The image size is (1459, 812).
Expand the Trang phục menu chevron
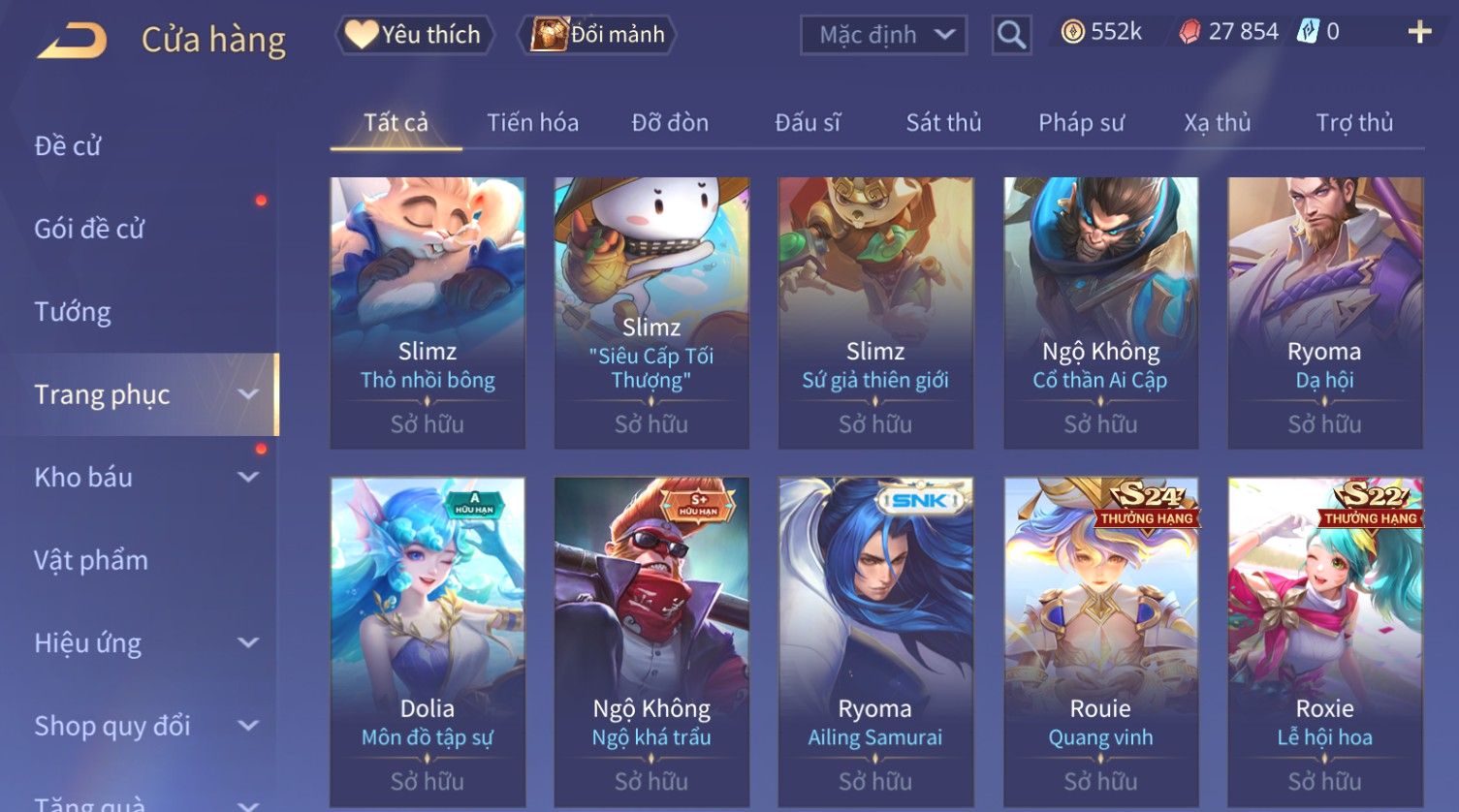(249, 394)
